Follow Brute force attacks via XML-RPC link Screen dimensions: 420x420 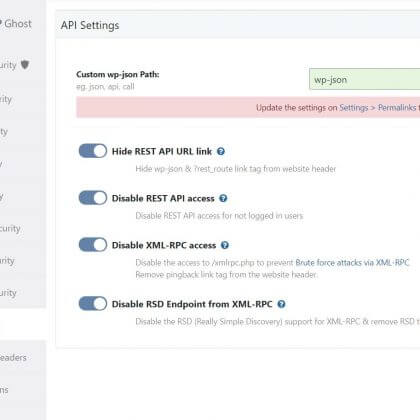[352, 263]
